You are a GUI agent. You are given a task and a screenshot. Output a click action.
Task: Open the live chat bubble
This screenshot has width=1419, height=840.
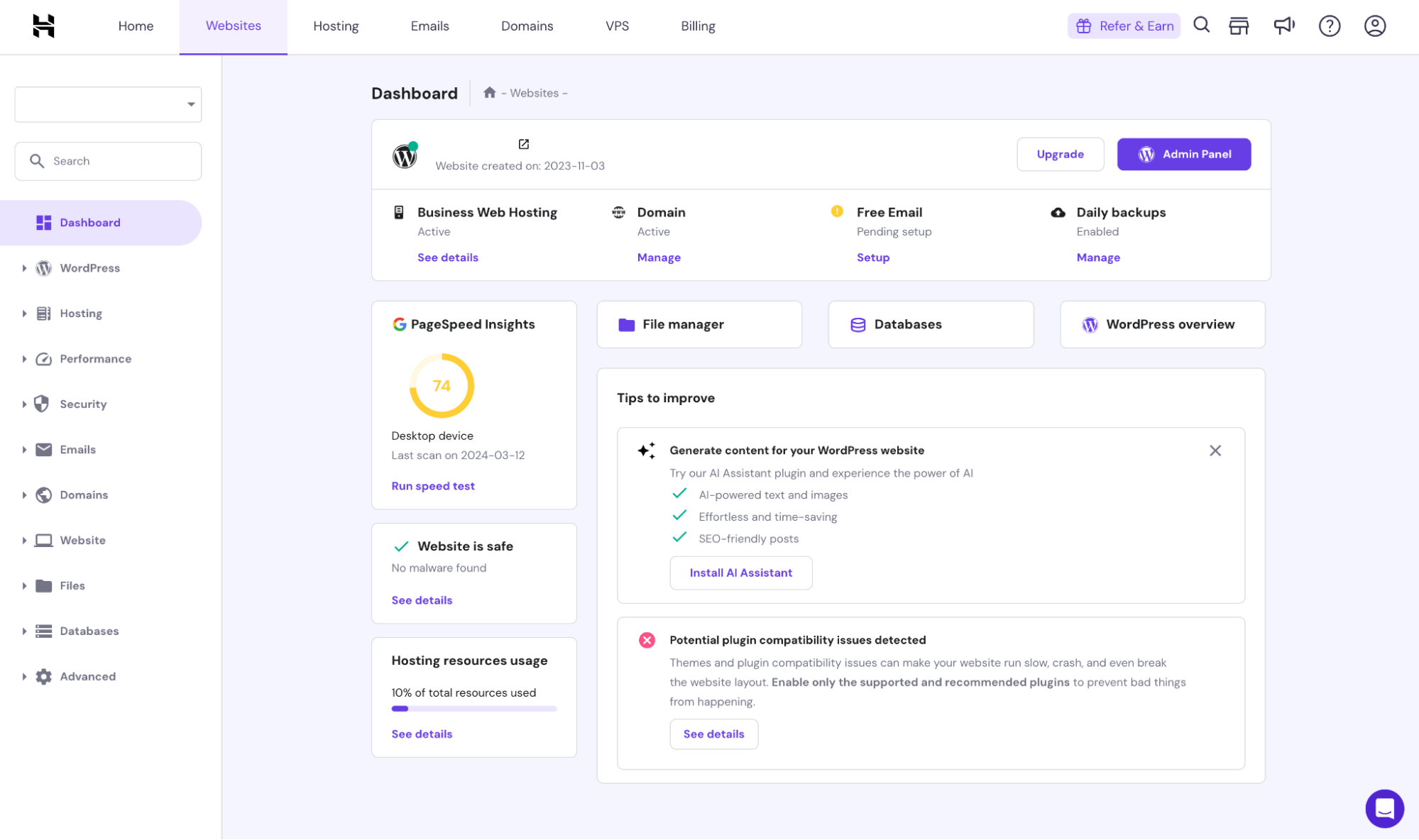1384,808
